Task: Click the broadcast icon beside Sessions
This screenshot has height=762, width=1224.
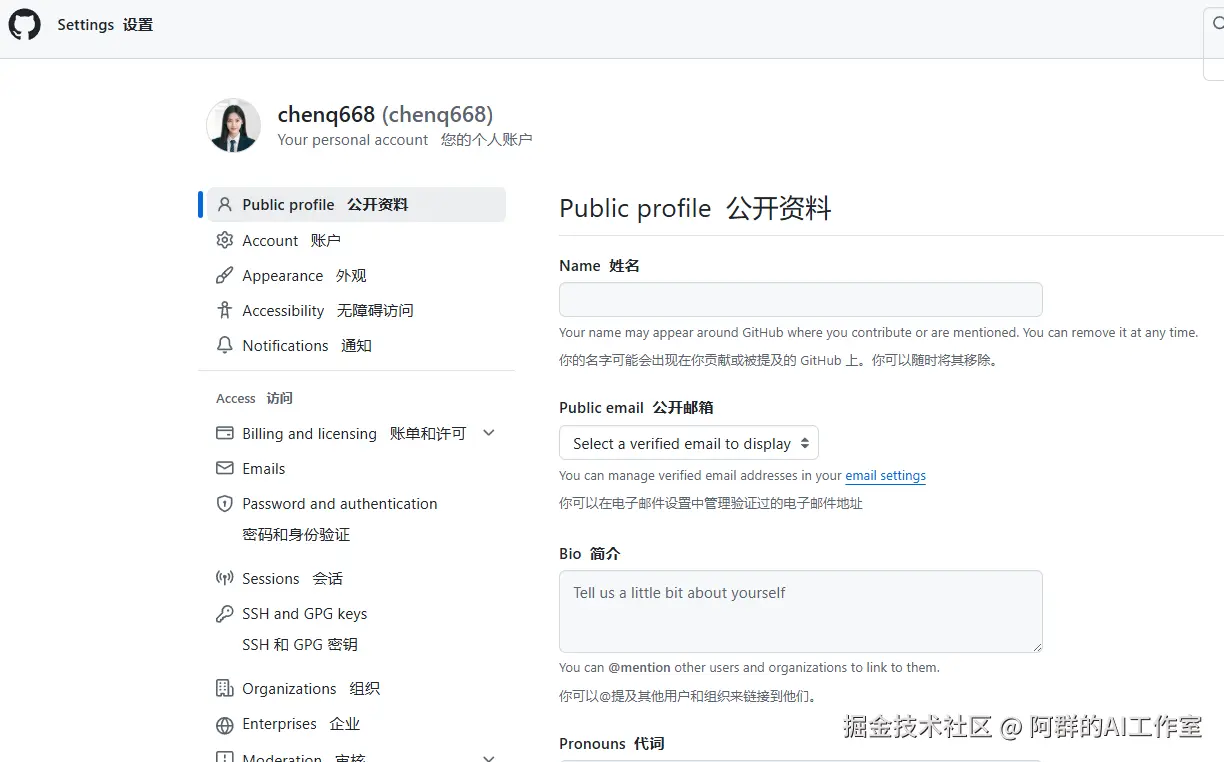Action: click(x=225, y=578)
